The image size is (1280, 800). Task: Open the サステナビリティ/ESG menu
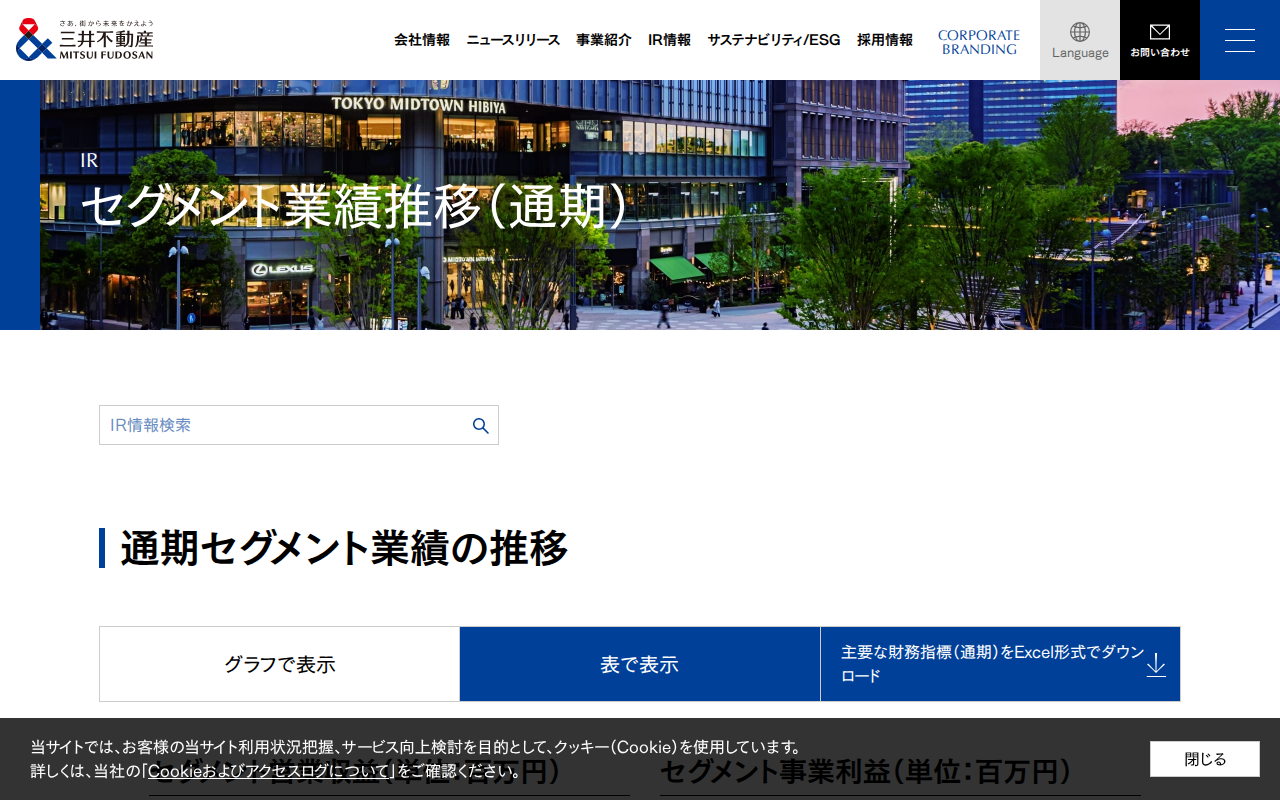(x=774, y=40)
